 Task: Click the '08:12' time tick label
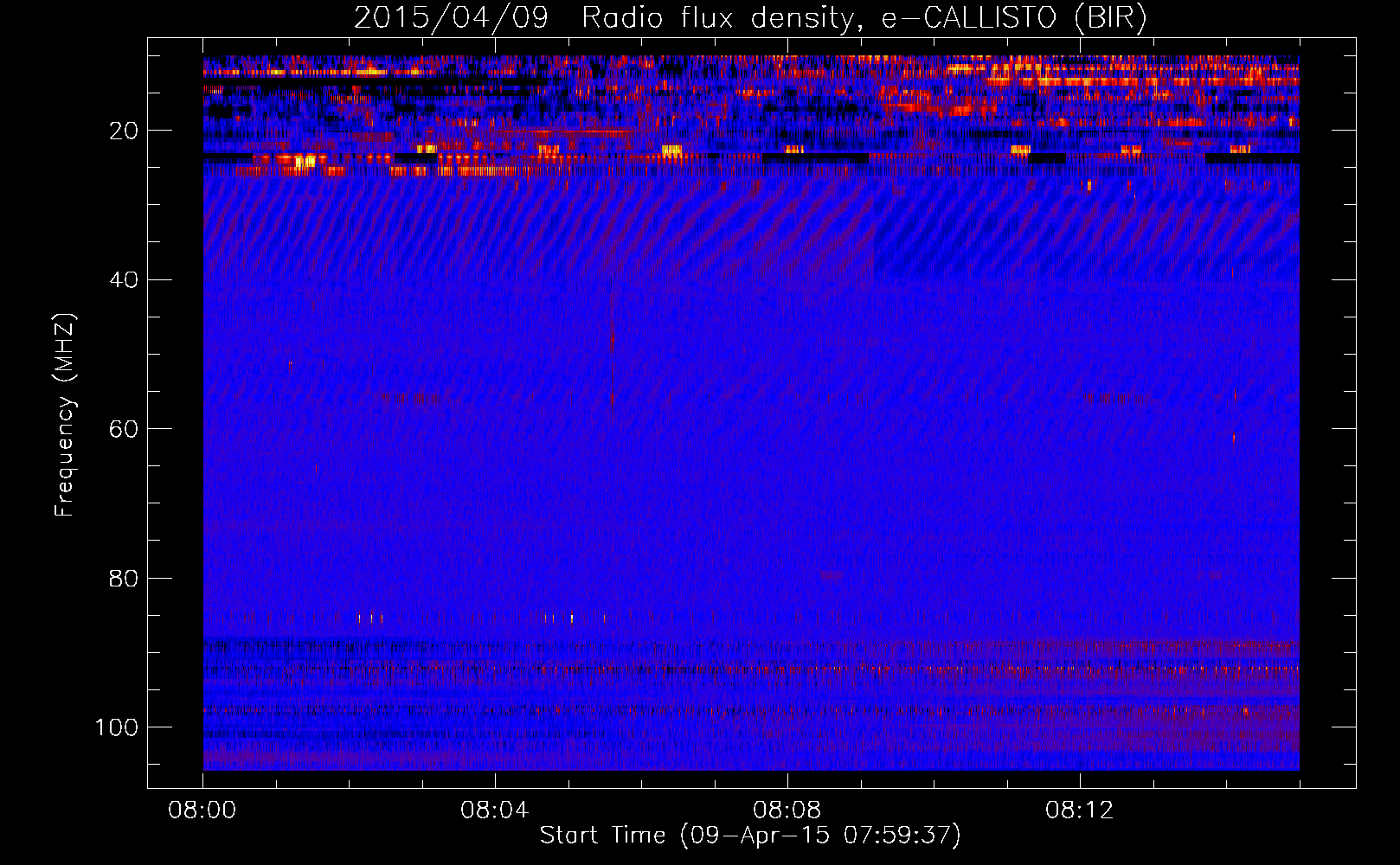click(x=1080, y=811)
